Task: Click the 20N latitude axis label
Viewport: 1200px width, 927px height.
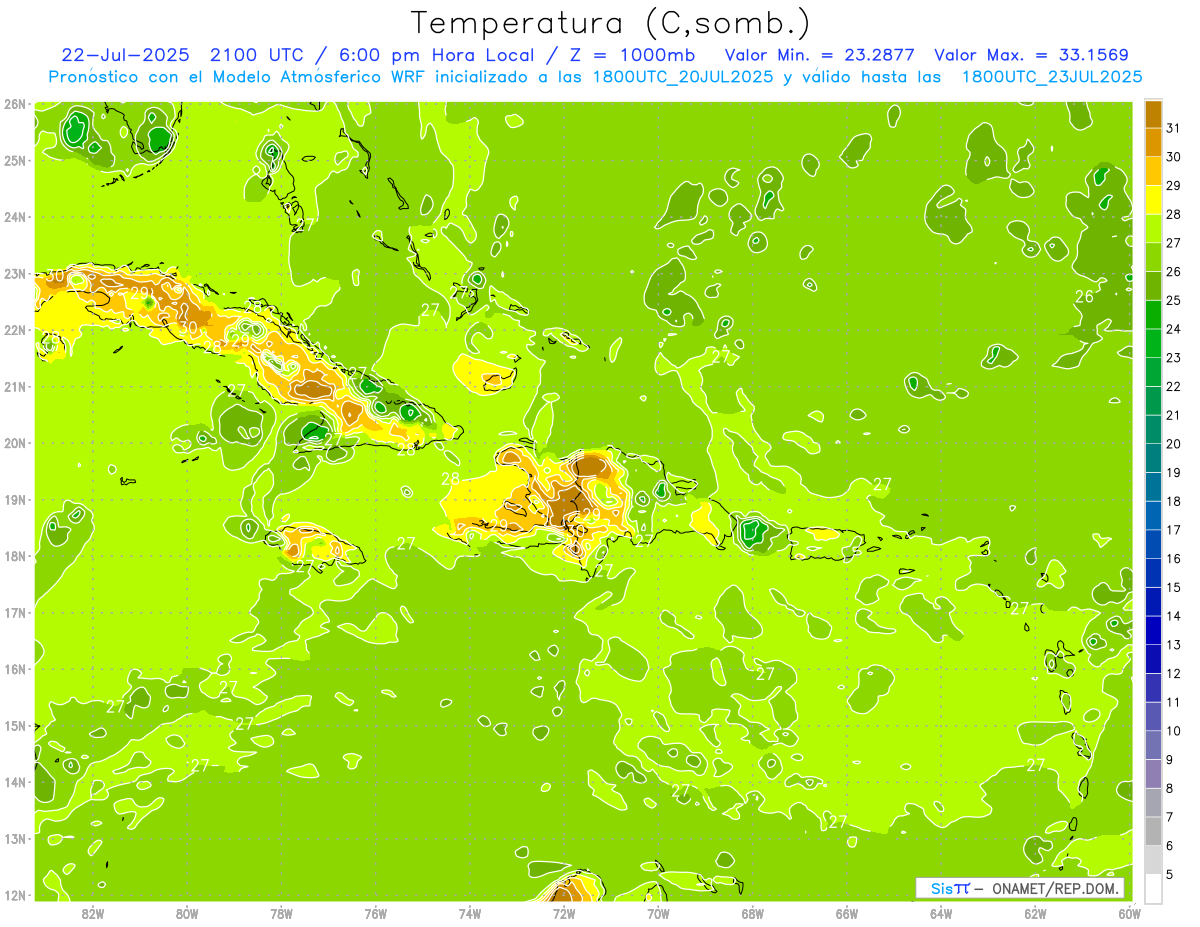Action: [x=14, y=443]
